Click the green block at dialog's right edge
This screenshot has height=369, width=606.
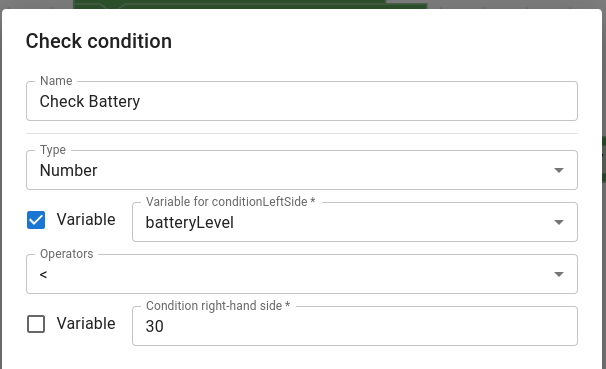pos(604,159)
